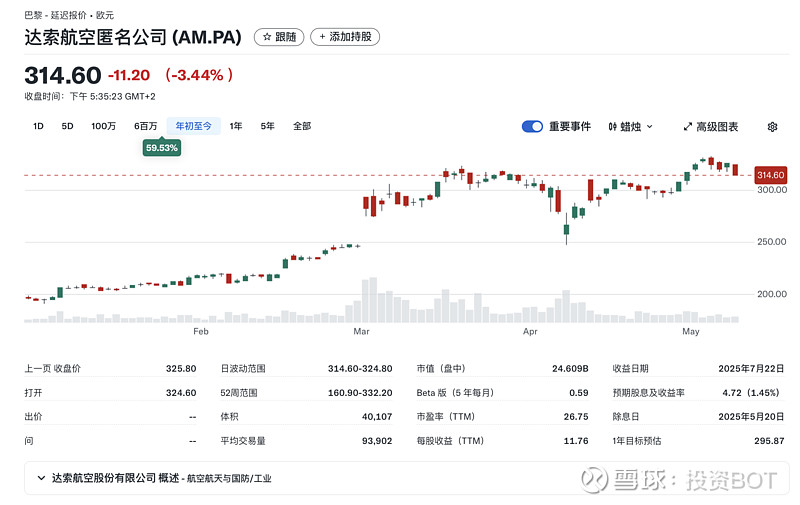Click the 250.00 price axis label
800x505 pixels.
click(x=771, y=242)
